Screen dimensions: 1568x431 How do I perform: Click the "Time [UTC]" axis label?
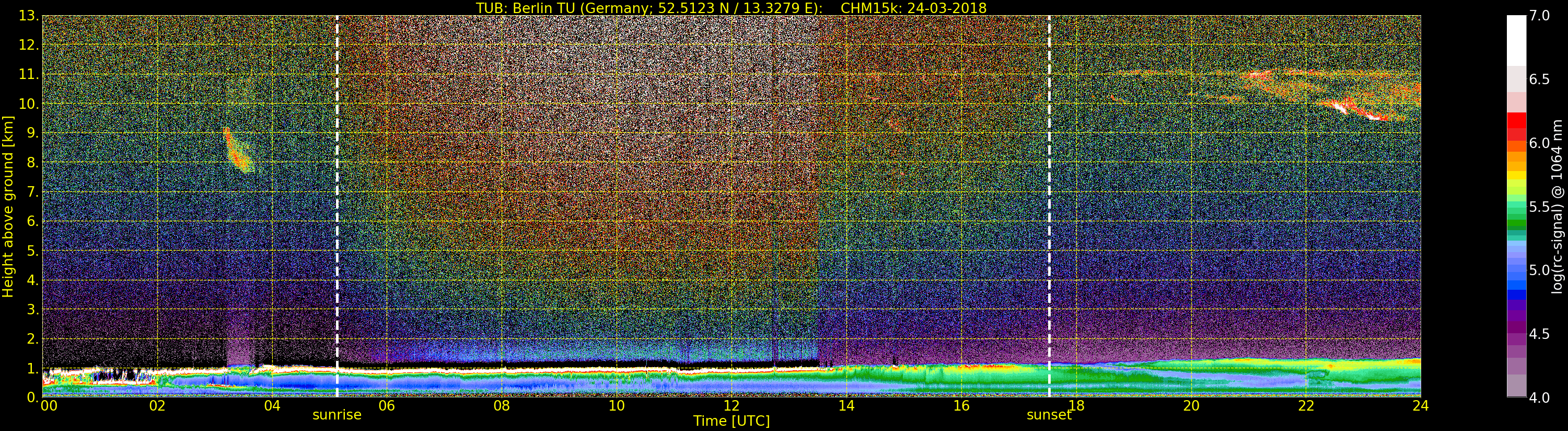tap(731, 421)
